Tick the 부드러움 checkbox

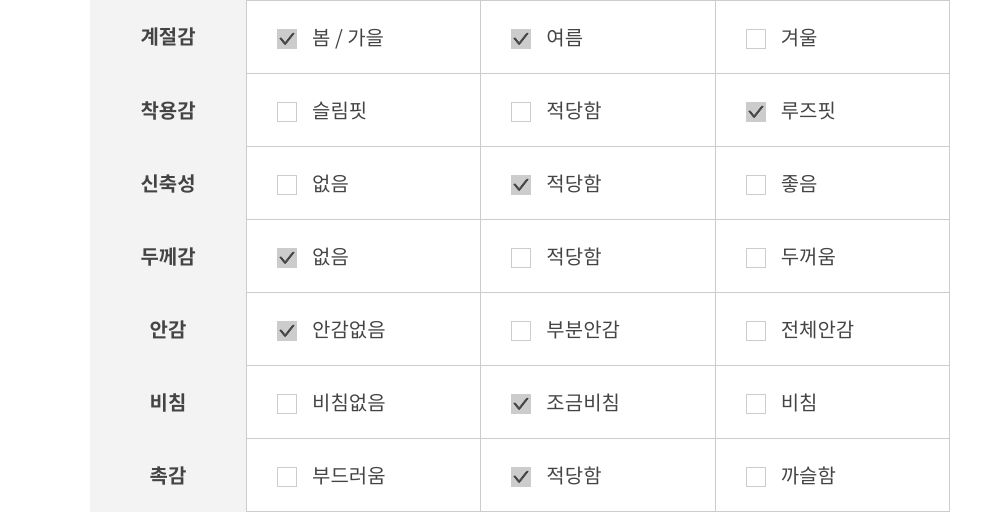287,477
